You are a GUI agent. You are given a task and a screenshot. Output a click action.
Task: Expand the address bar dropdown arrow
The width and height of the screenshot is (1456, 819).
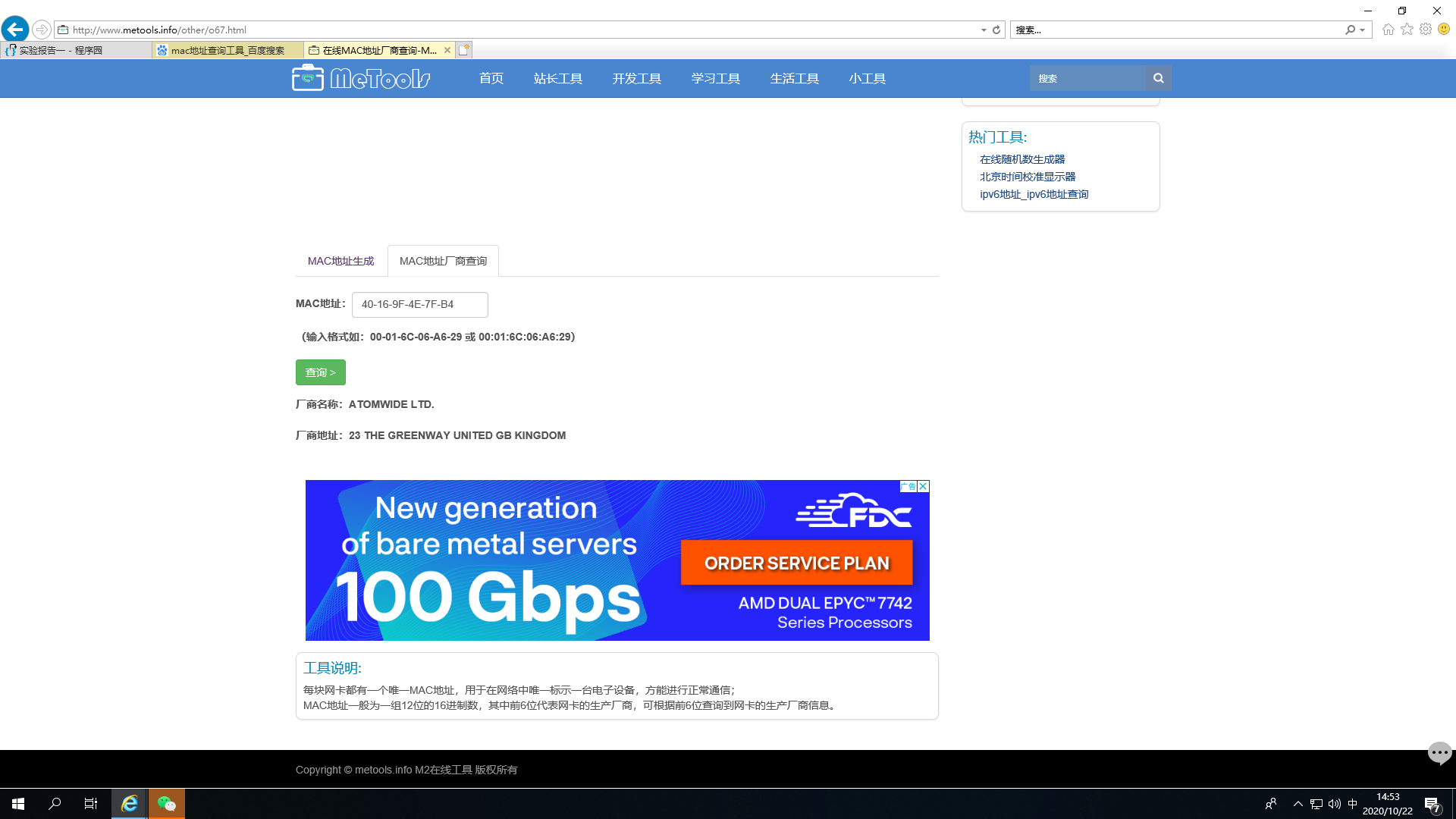984,30
